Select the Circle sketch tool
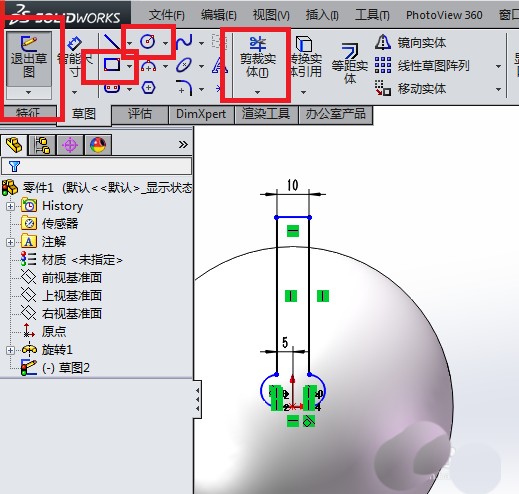This screenshot has width=519, height=494. 148,42
